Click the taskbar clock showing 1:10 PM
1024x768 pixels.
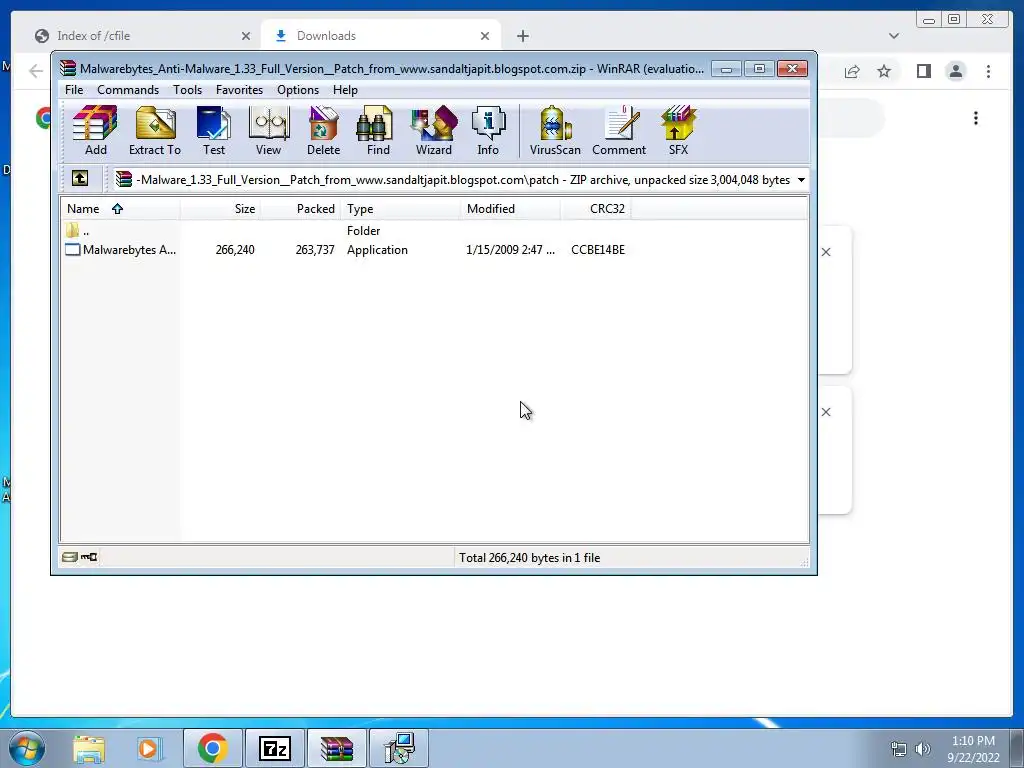(x=973, y=749)
